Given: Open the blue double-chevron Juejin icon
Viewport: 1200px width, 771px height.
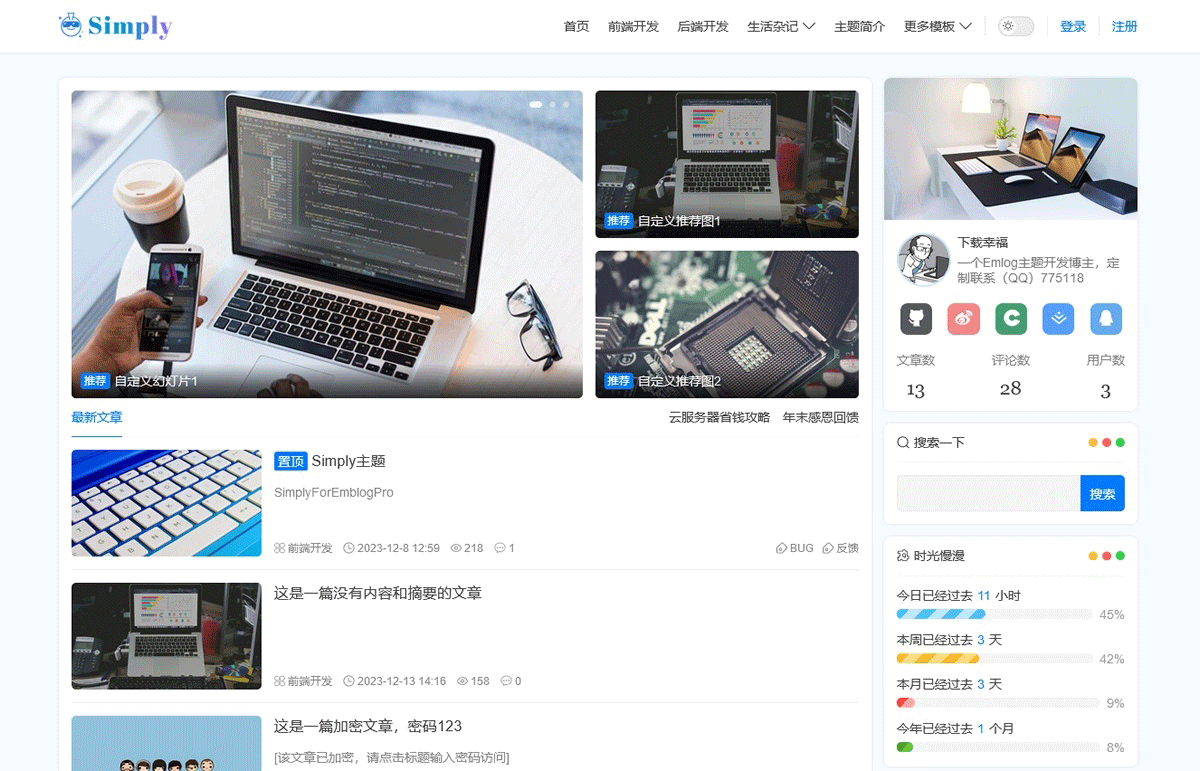Looking at the screenshot, I should pos(1058,319).
